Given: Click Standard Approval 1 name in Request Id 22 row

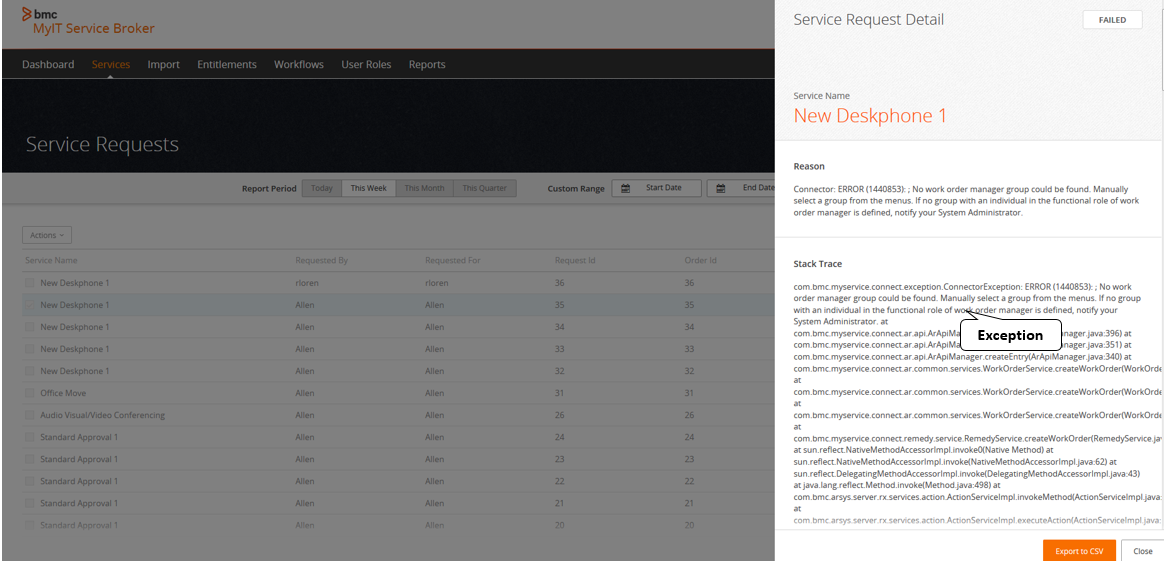Looking at the screenshot, I should pyautogui.click(x=79, y=481).
